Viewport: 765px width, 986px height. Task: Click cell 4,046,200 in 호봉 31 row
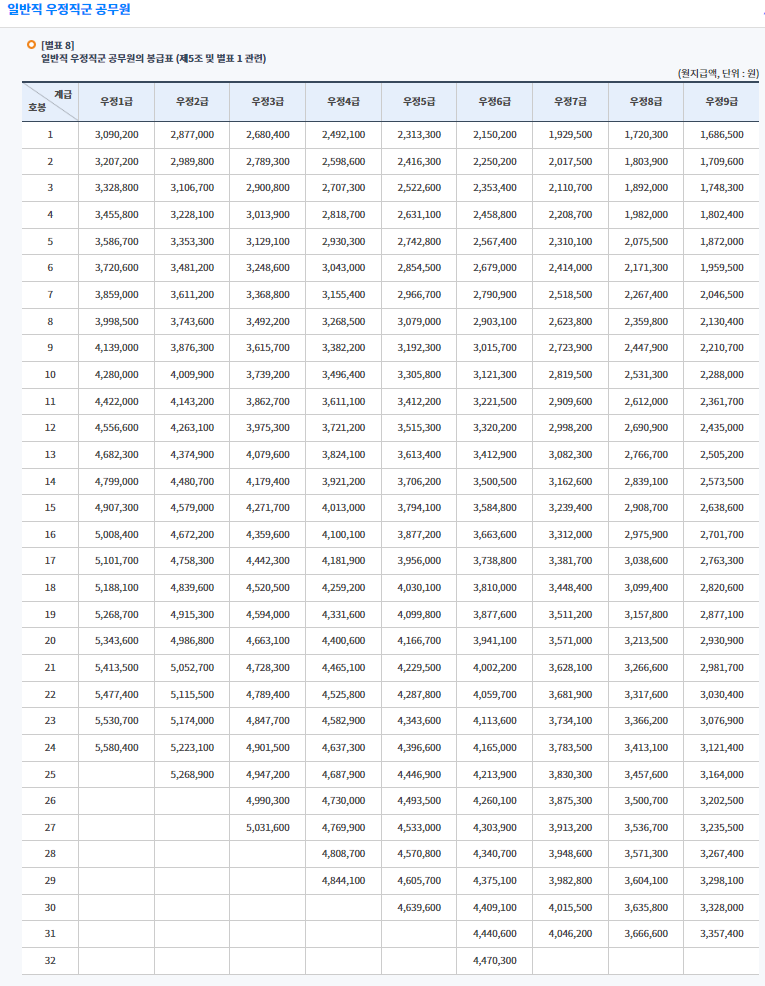570,933
